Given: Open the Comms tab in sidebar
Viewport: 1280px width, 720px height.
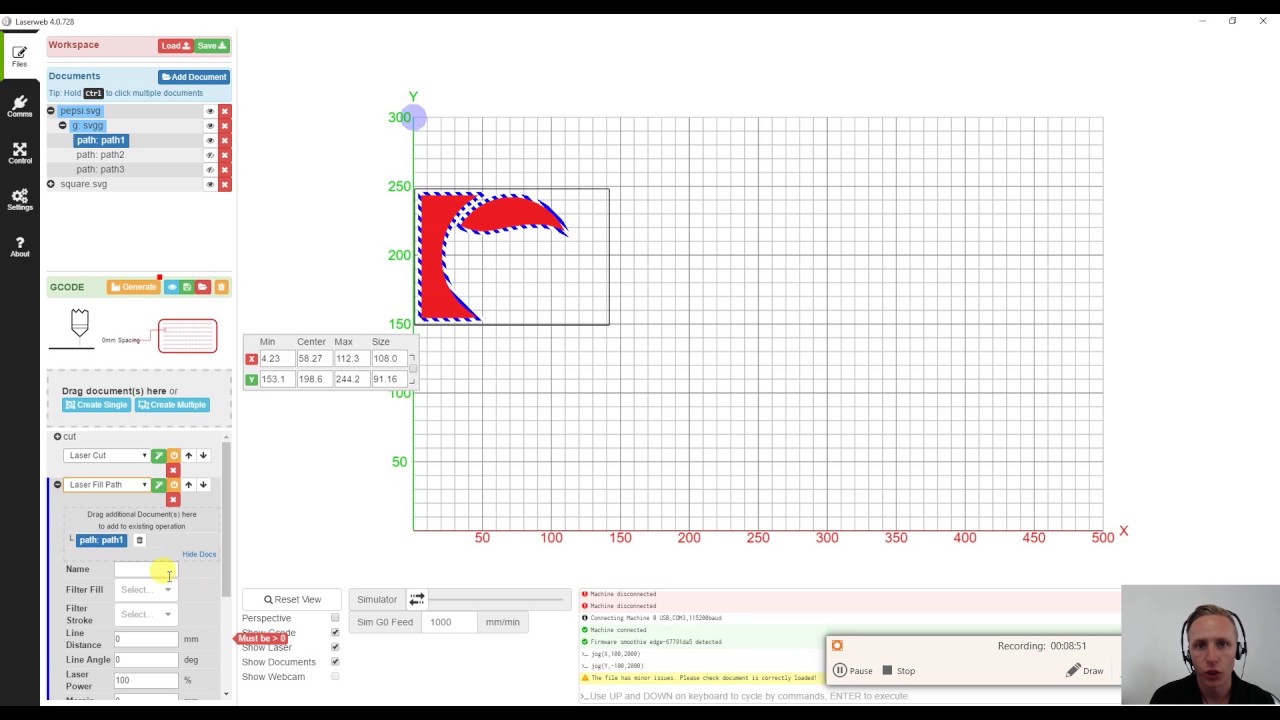Looking at the screenshot, I should pos(19,106).
